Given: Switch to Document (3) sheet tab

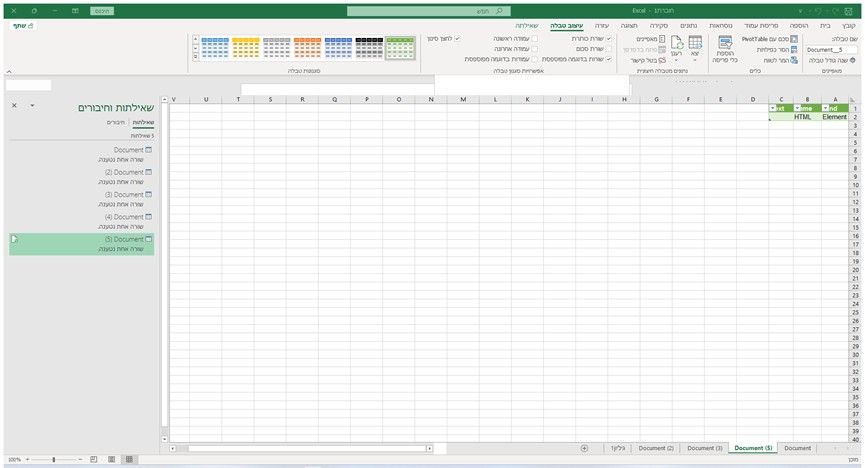Looking at the screenshot, I should click(704, 448).
